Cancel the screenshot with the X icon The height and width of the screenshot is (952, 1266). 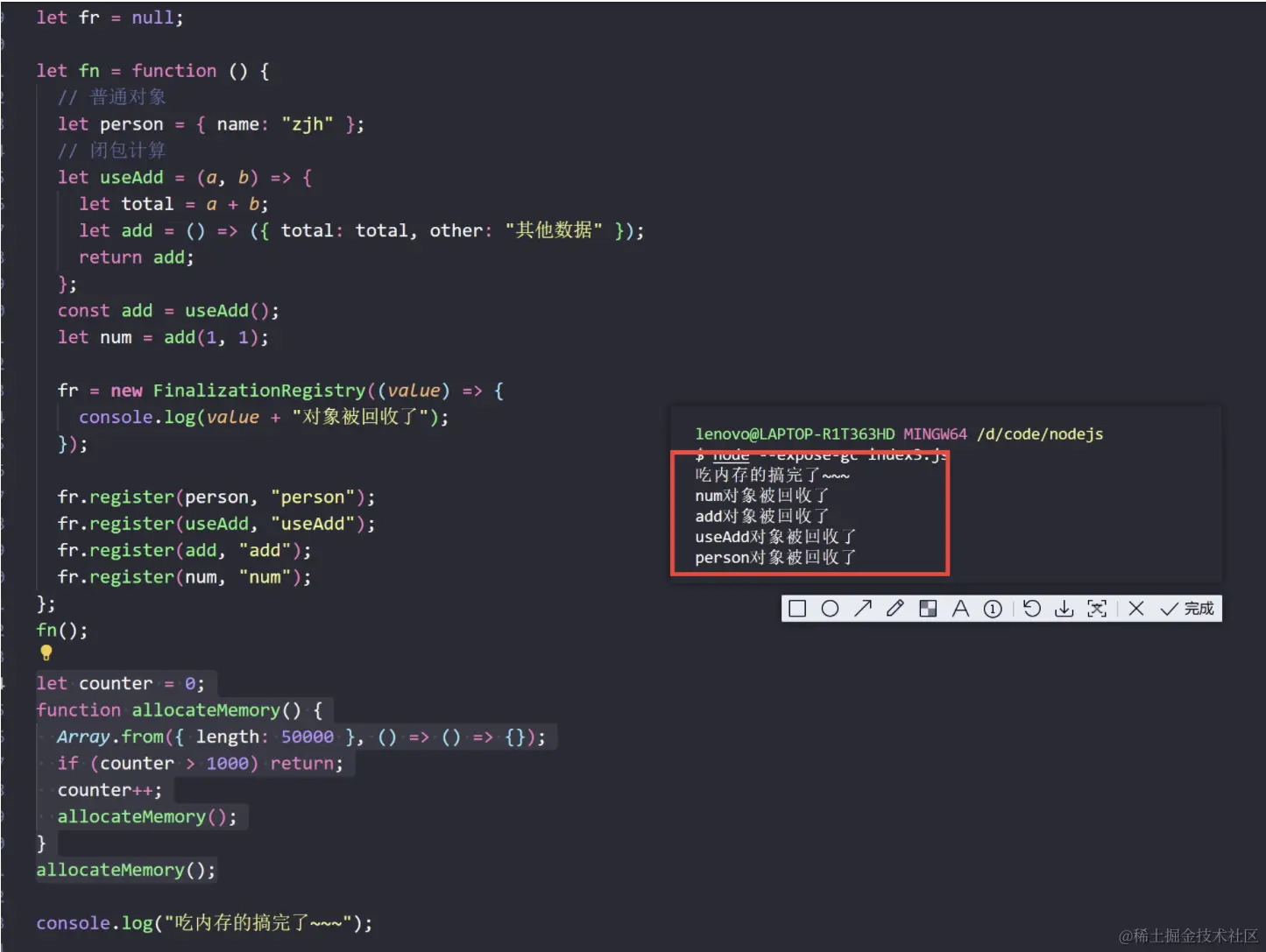click(1136, 609)
